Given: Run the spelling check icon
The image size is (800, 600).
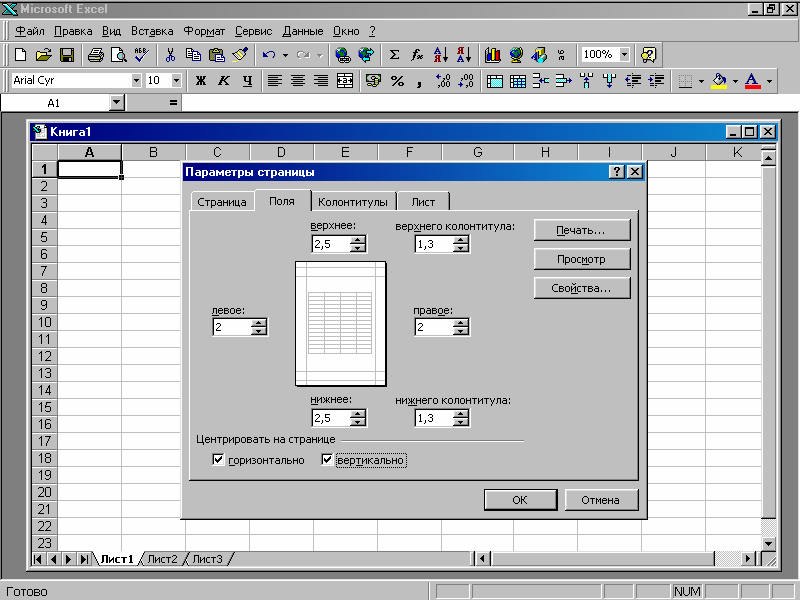Looking at the screenshot, I should (x=141, y=55).
